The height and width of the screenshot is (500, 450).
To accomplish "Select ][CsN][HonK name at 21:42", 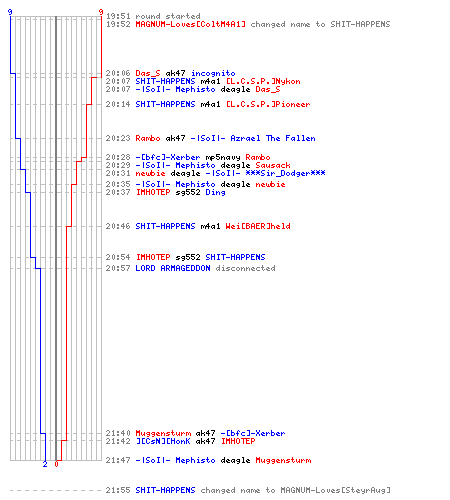I will (x=163, y=441).
